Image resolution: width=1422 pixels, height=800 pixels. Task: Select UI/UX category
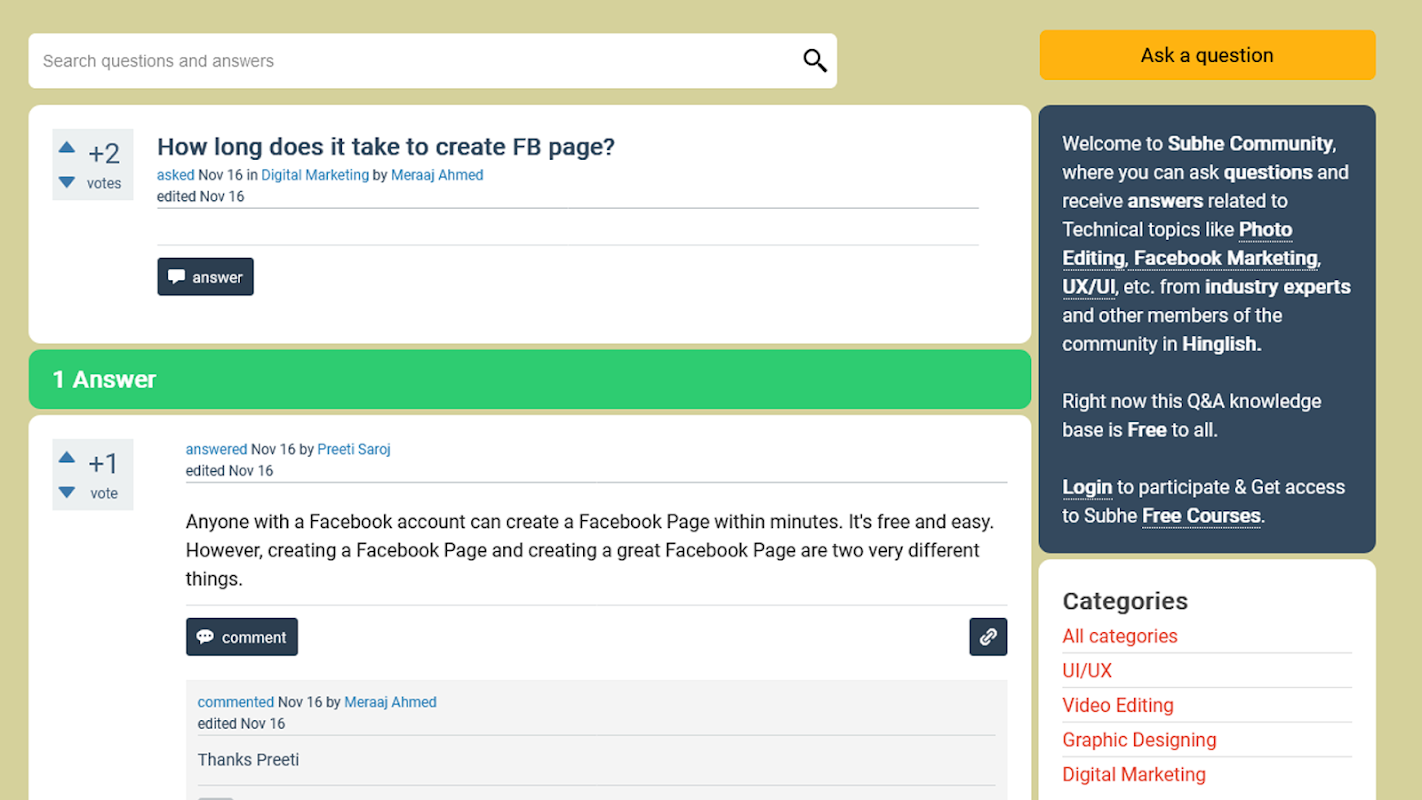[1087, 671]
